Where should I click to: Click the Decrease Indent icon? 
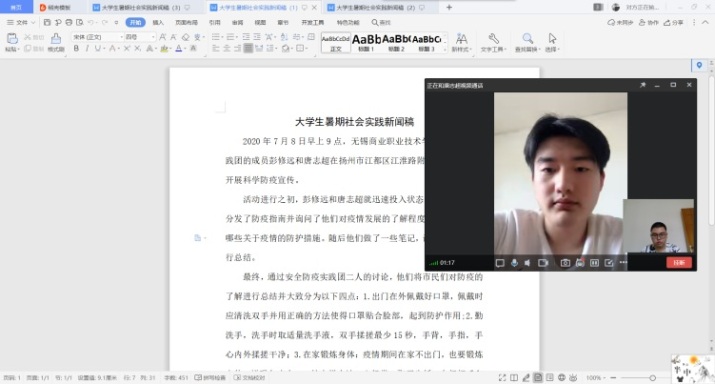246,37
